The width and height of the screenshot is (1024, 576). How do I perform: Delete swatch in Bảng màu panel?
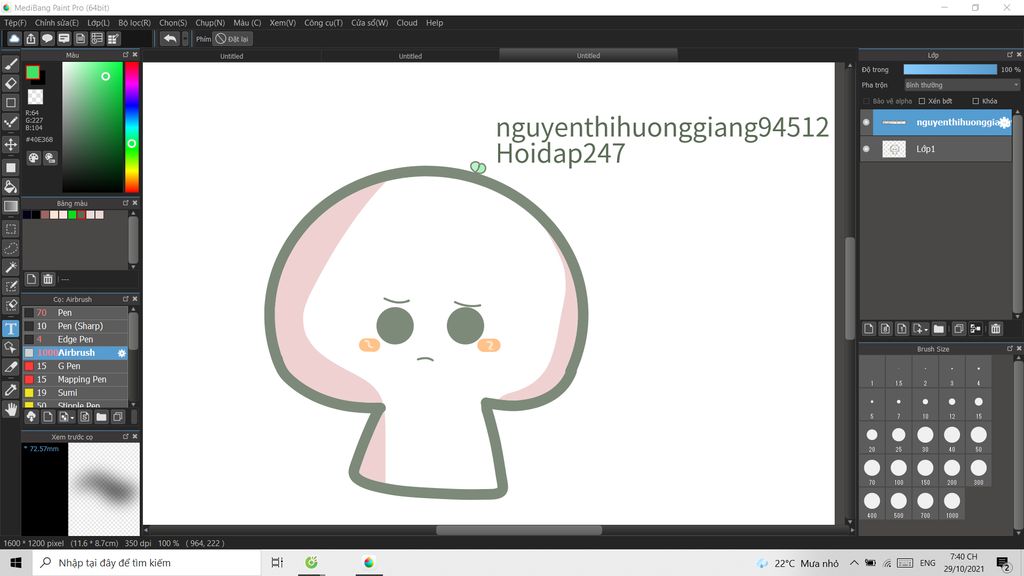coord(48,280)
